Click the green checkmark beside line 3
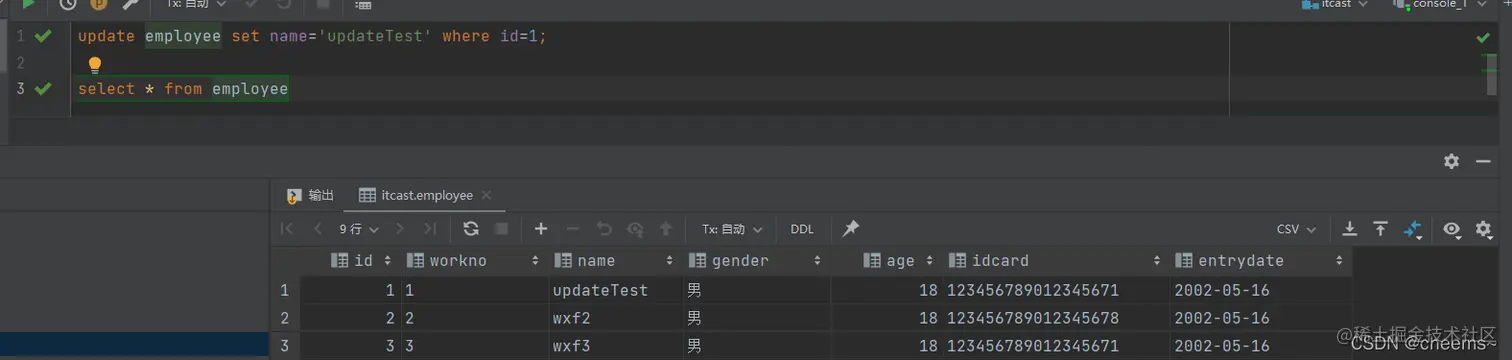The width and height of the screenshot is (1512, 360). (43, 89)
